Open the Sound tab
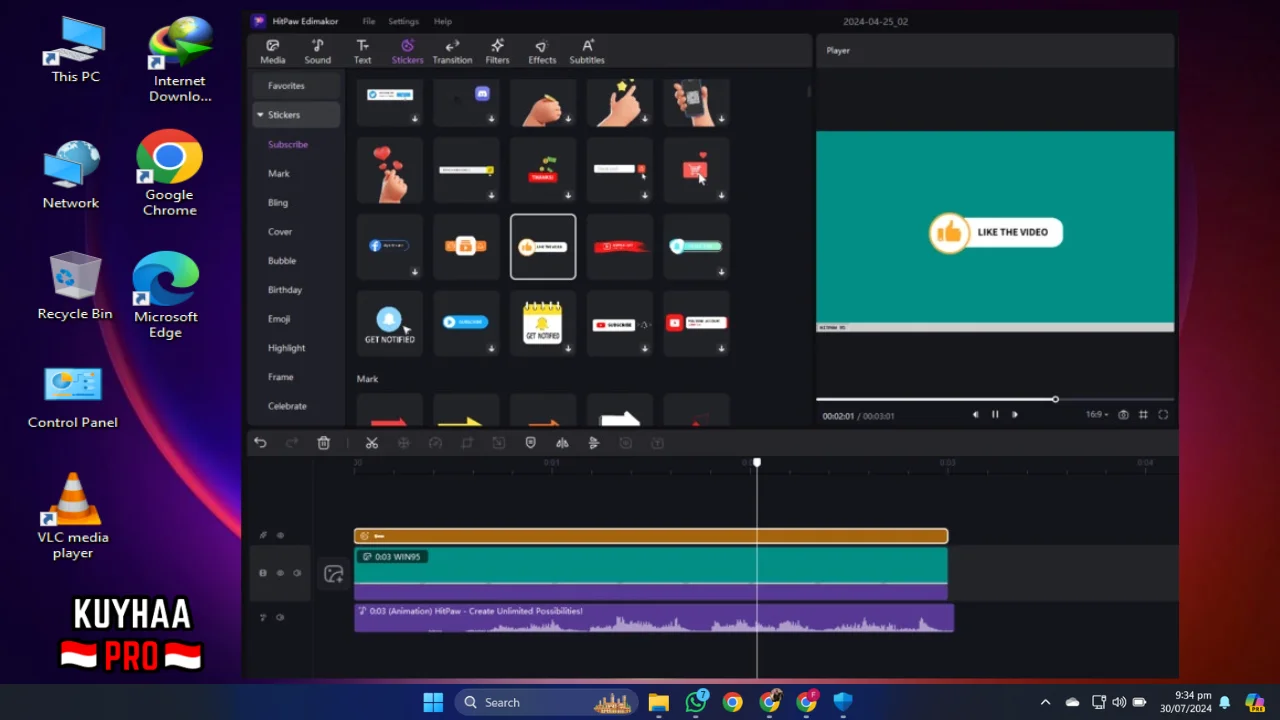 pyautogui.click(x=317, y=52)
